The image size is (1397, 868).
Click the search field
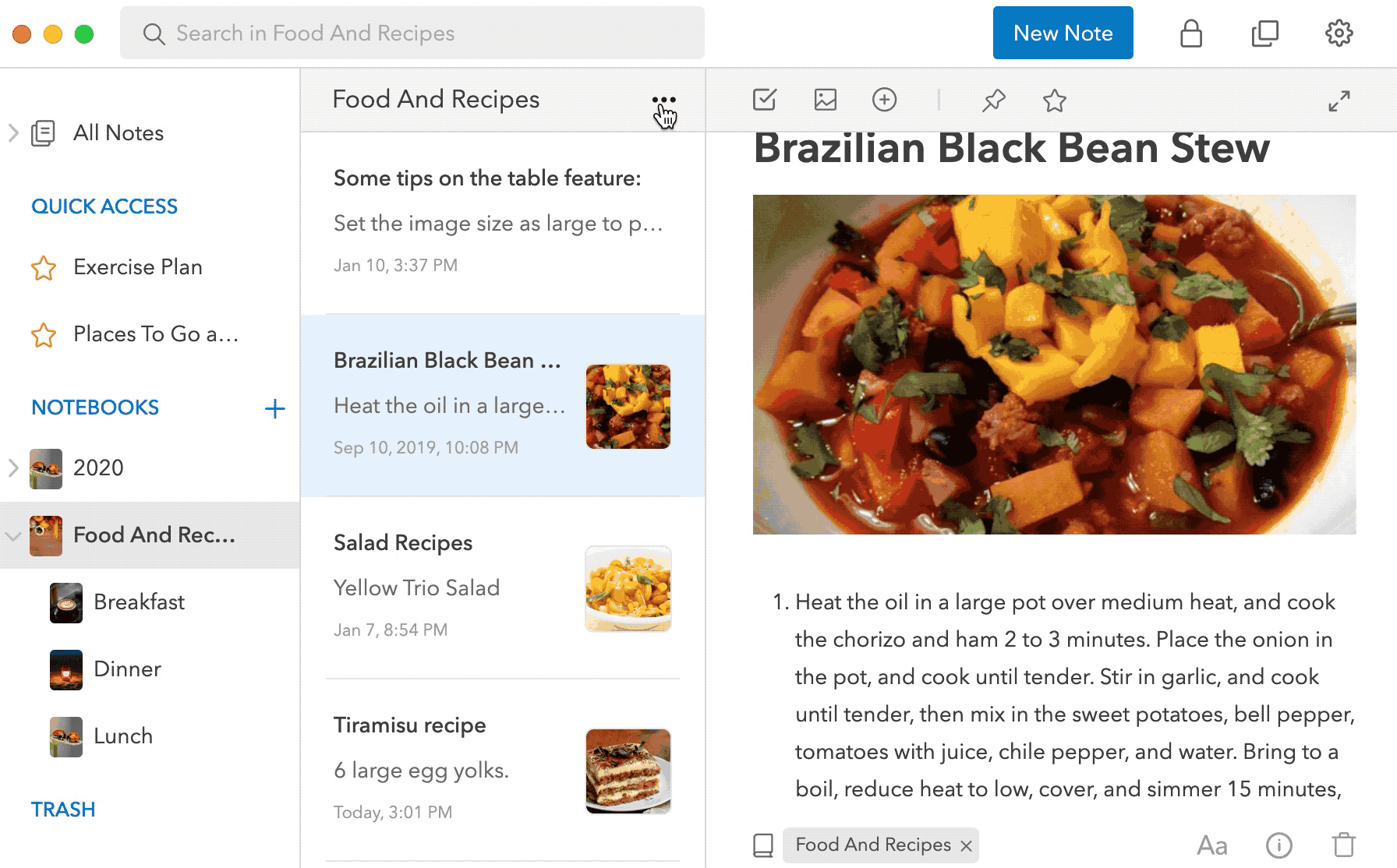click(x=412, y=33)
